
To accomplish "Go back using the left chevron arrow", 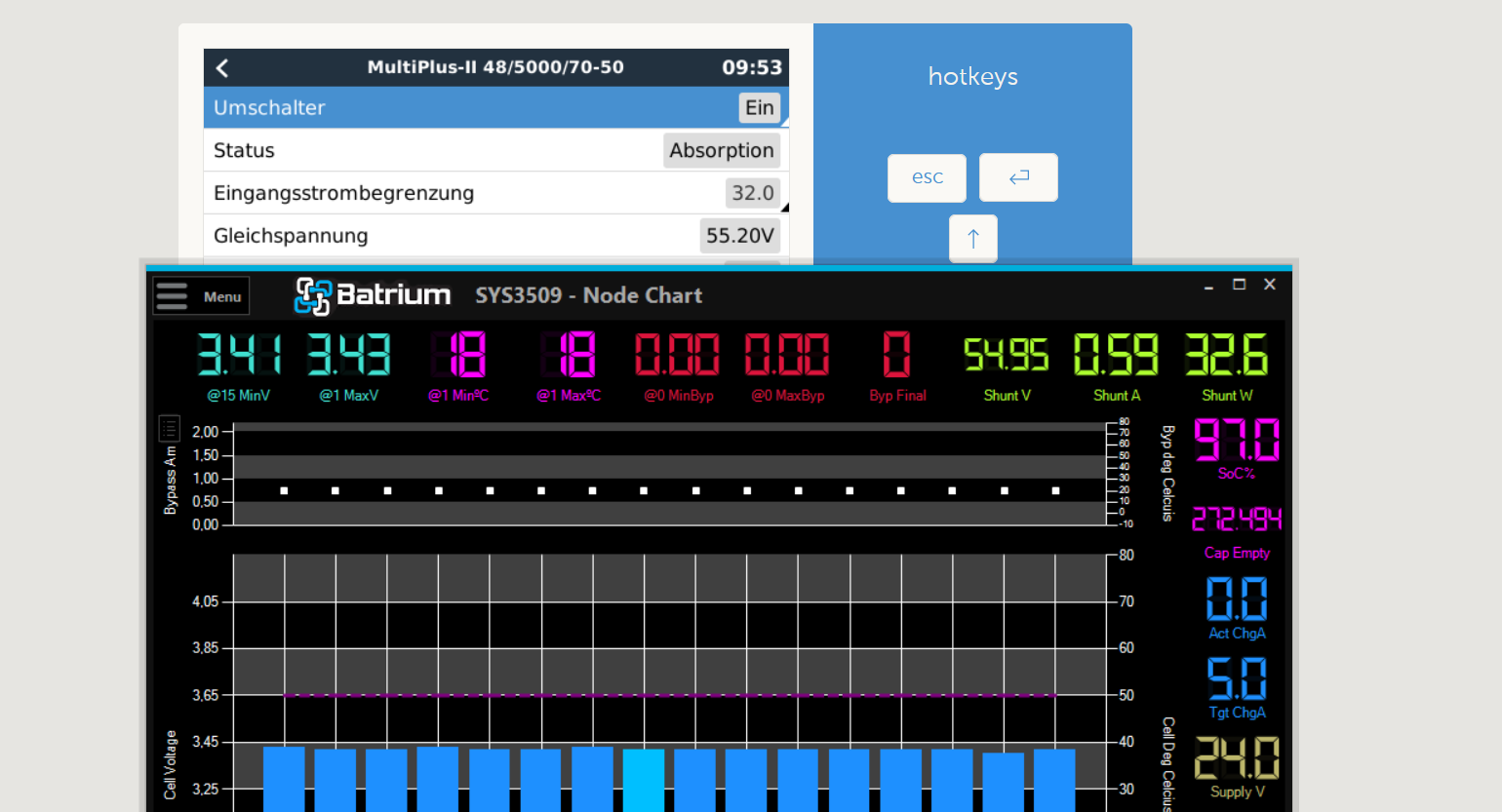I will tap(222, 67).
